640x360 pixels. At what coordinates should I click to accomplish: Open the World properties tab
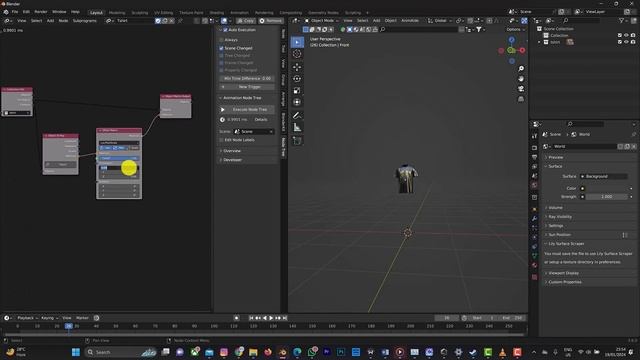(x=534, y=185)
